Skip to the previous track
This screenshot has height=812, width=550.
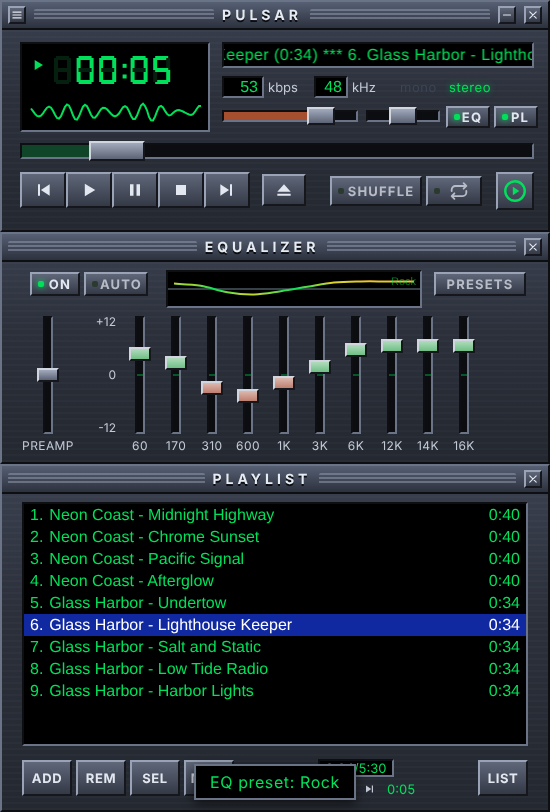(x=43, y=190)
